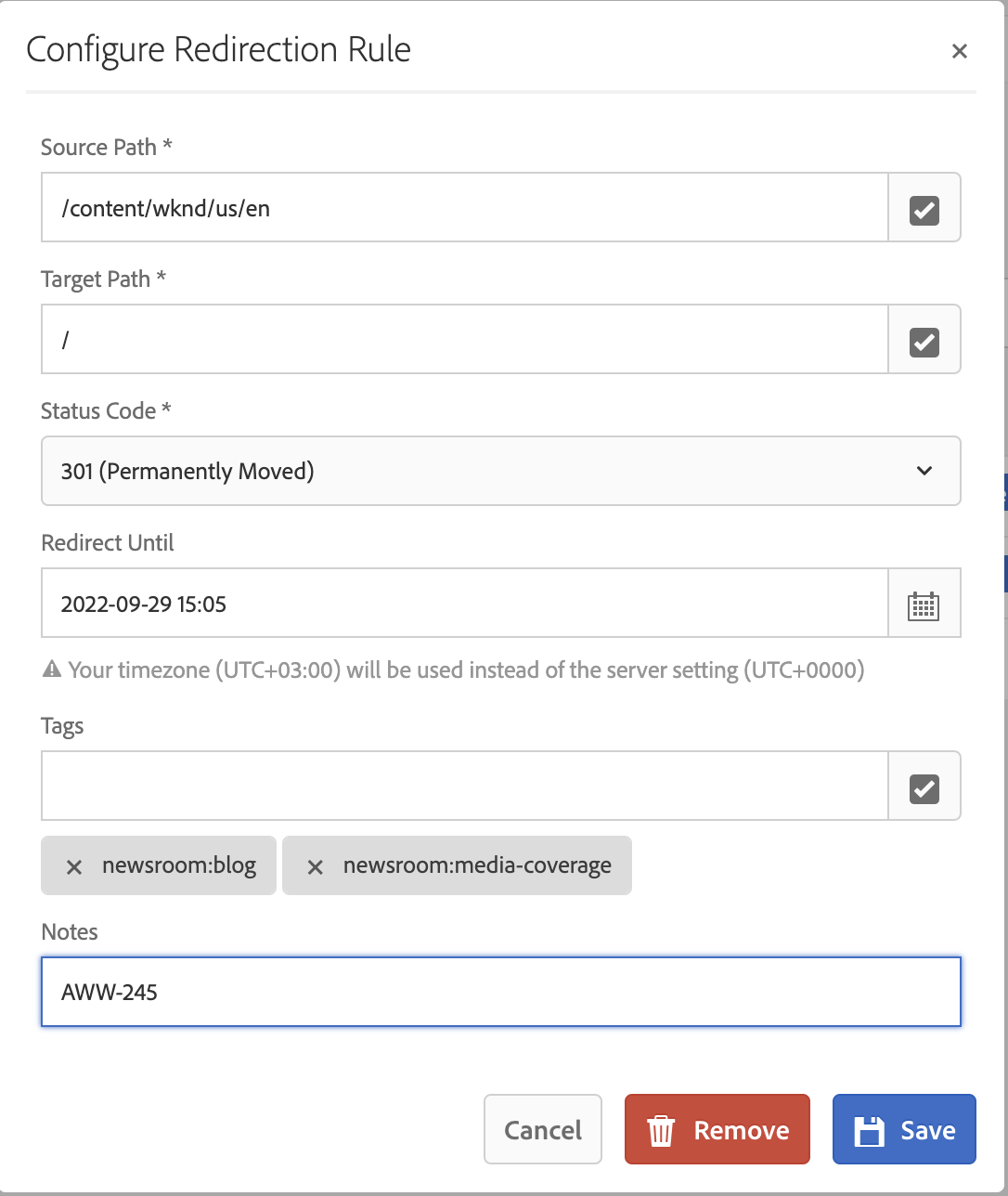Click the warning triangle beside the timezone notice
Image resolution: width=1008 pixels, height=1196 pixels.
51,669
